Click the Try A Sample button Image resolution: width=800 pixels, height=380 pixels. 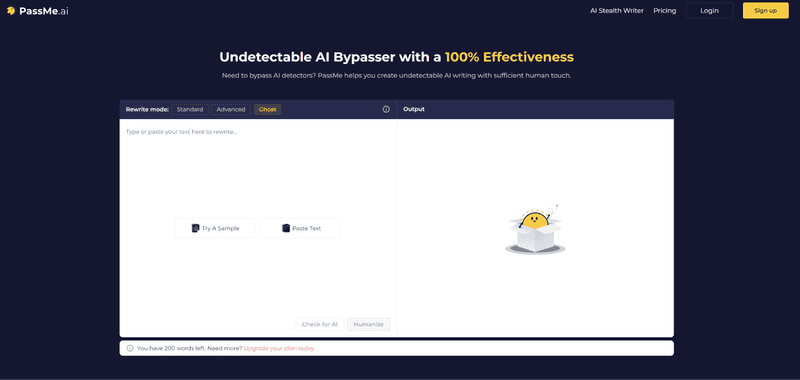(x=215, y=228)
